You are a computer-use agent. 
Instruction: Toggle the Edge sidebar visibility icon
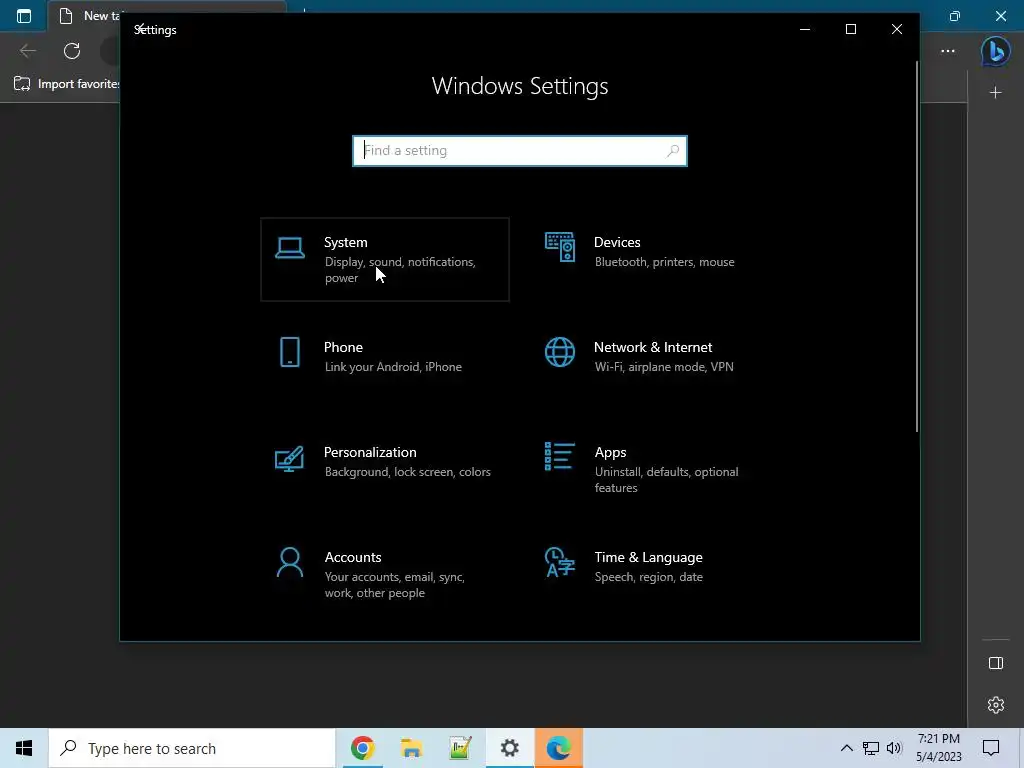(995, 664)
